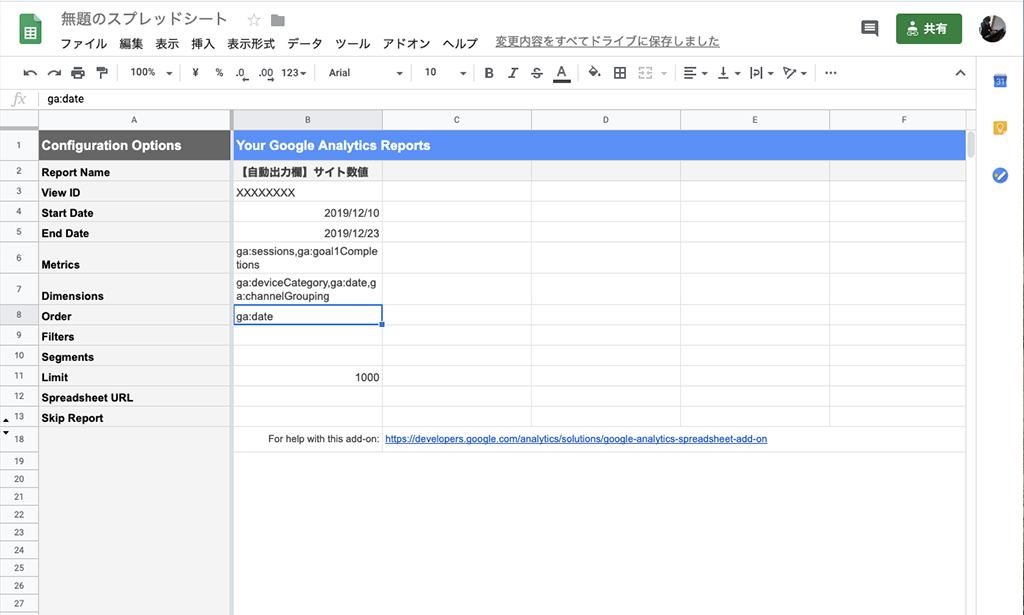Open the Arial font dropdown
The height and width of the screenshot is (615, 1024).
point(365,73)
